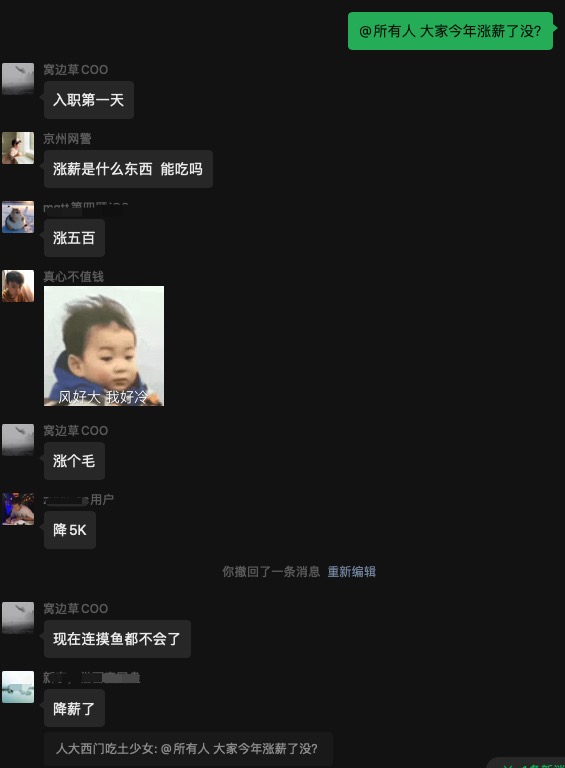Click the 重新编辑 link

pos(352,572)
